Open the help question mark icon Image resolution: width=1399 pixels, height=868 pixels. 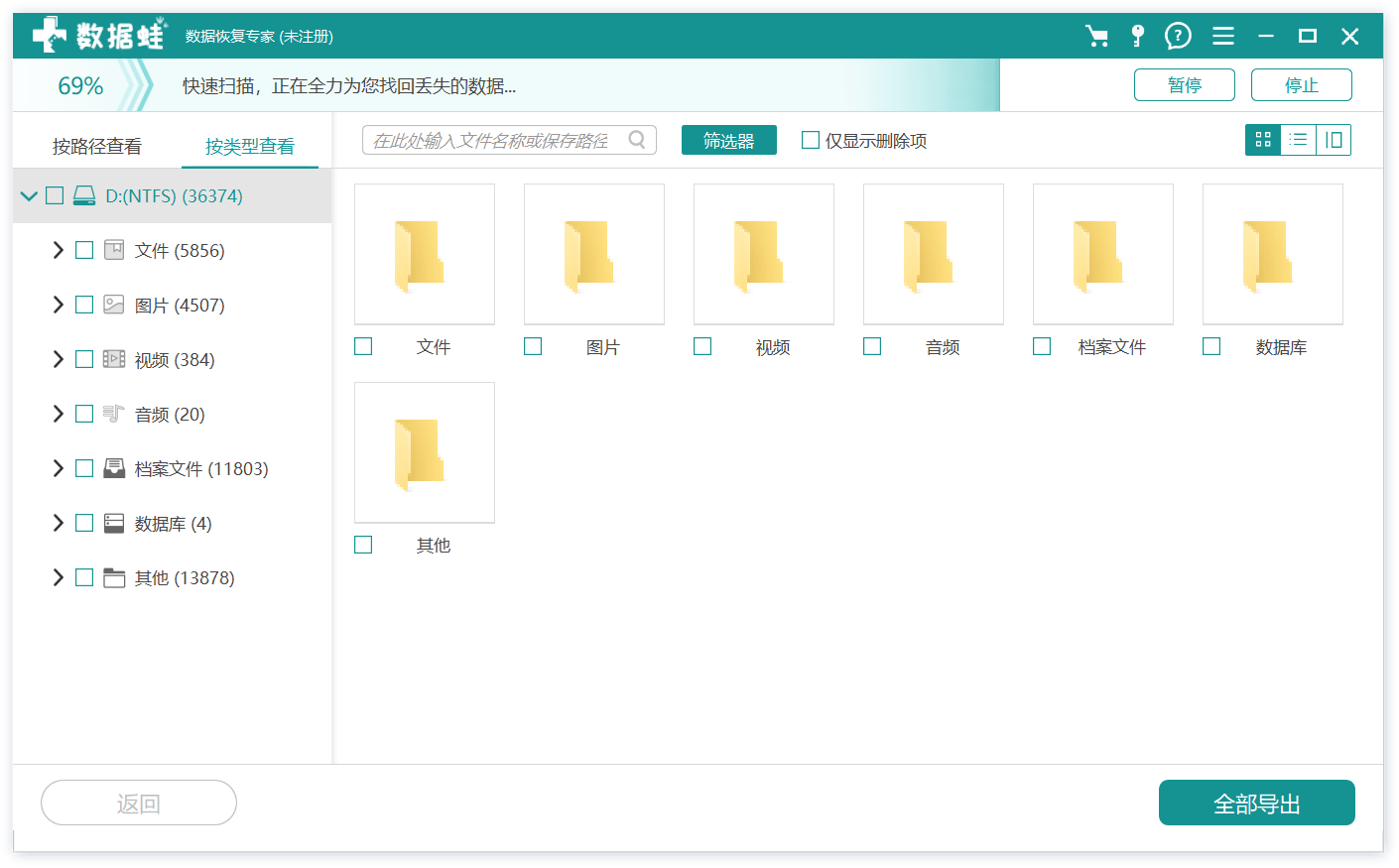(x=1178, y=37)
